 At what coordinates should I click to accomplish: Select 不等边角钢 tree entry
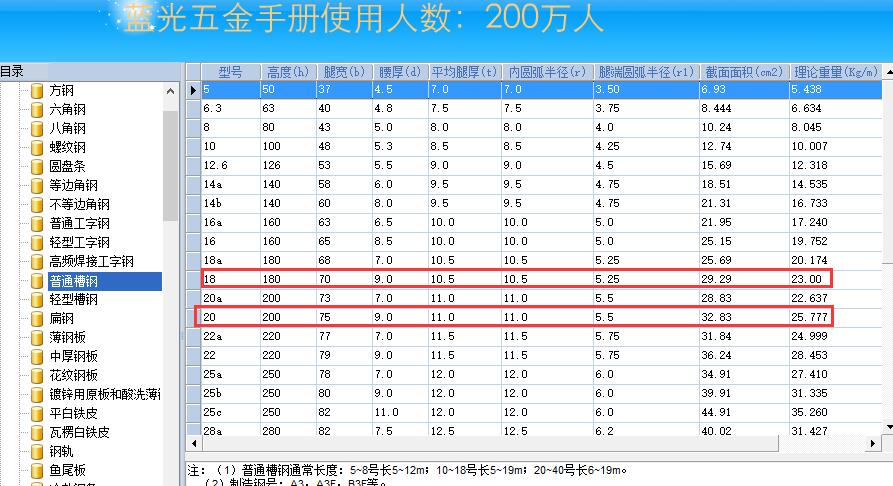point(80,205)
